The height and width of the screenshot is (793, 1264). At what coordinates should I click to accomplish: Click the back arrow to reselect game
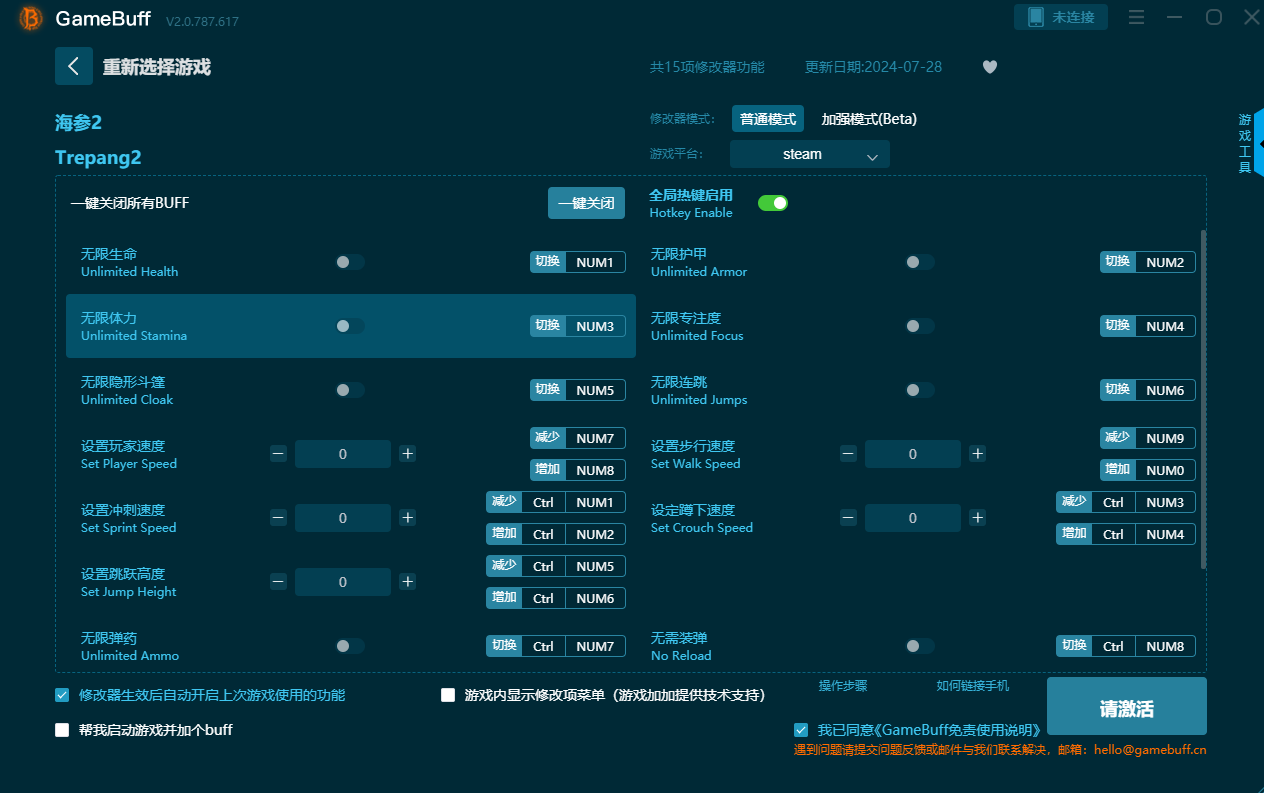click(73, 66)
